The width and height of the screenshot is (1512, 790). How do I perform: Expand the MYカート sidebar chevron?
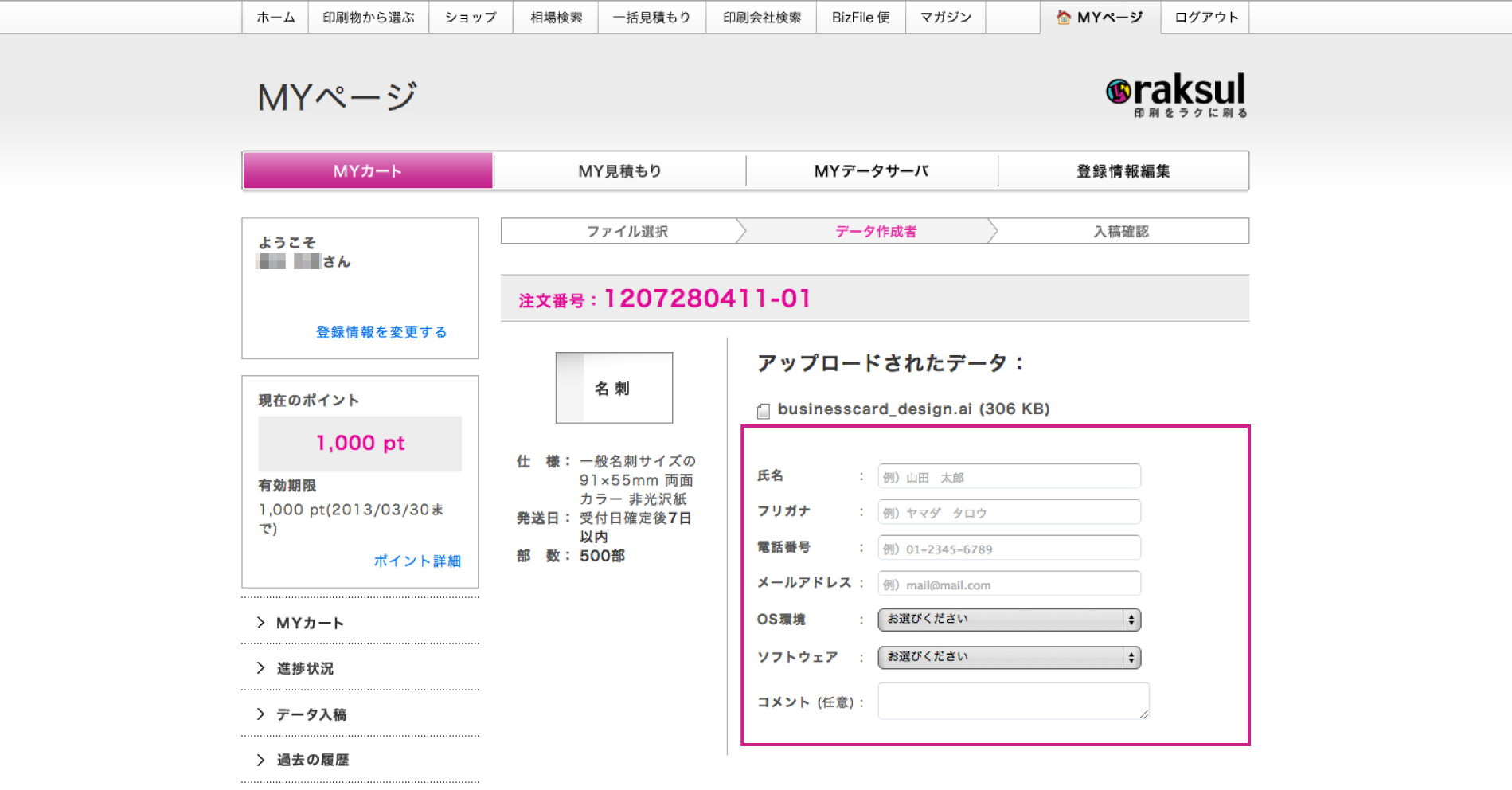pos(260,623)
